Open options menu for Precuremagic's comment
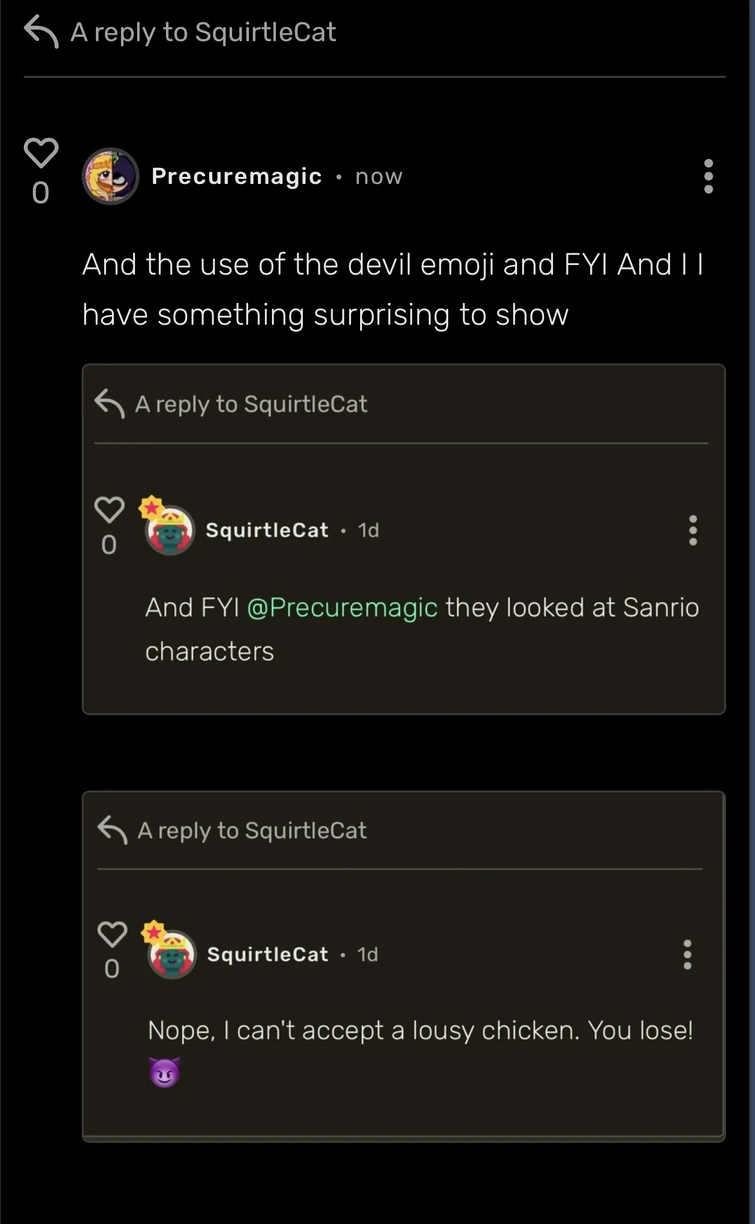 708,176
